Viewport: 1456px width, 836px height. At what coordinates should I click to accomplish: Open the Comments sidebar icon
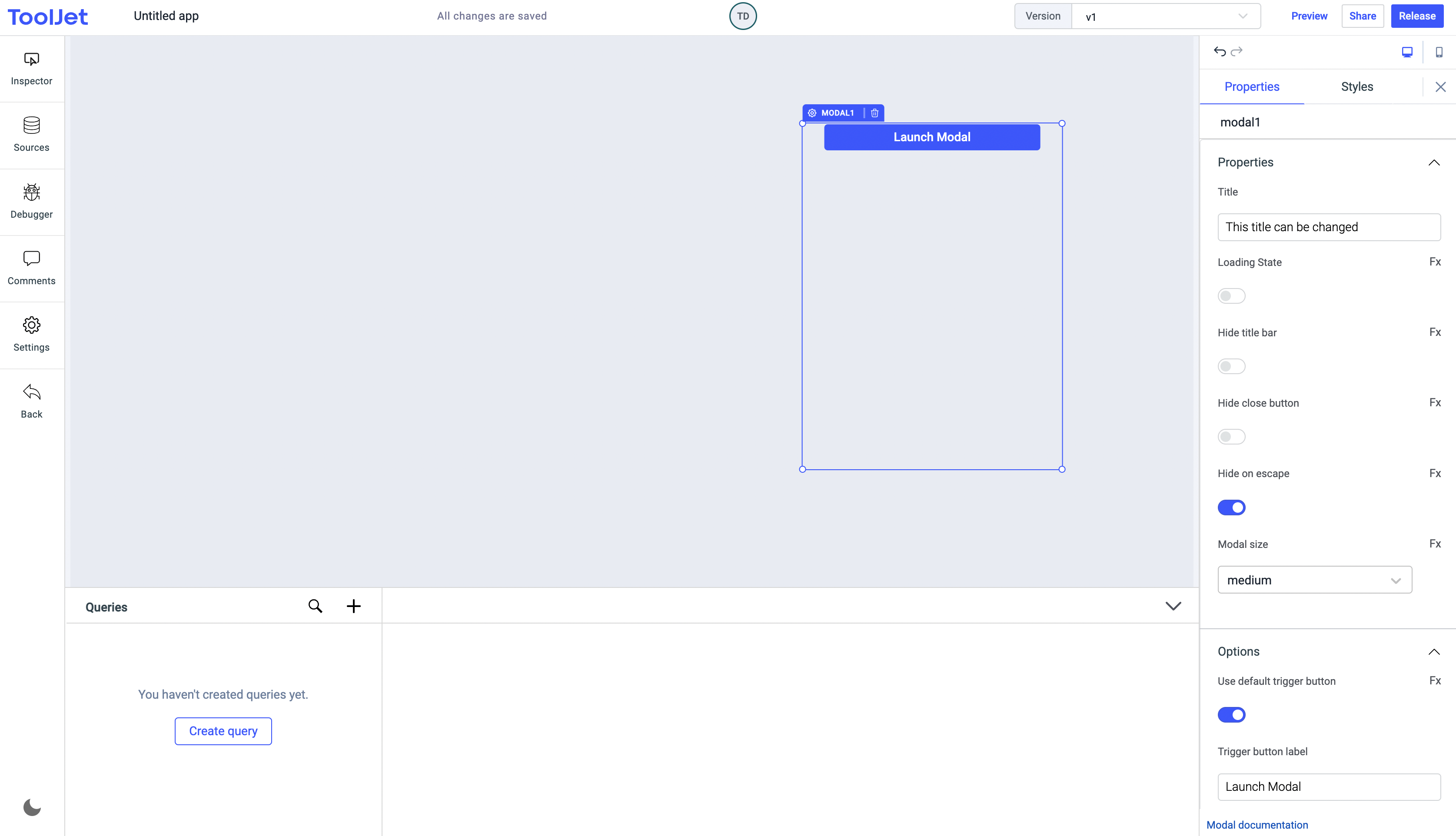pos(32,268)
